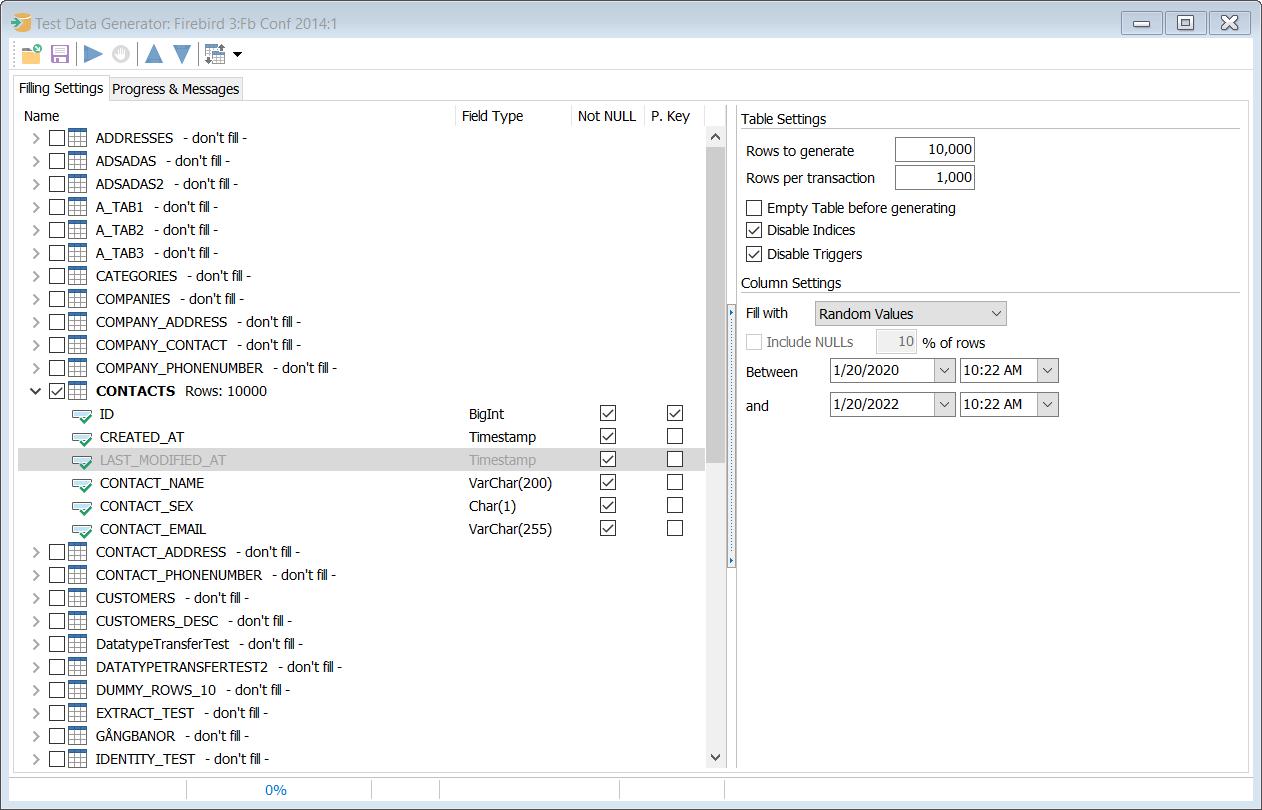Click the Rows to generate field
Screen dimensions: 1262x810
(x=934, y=150)
